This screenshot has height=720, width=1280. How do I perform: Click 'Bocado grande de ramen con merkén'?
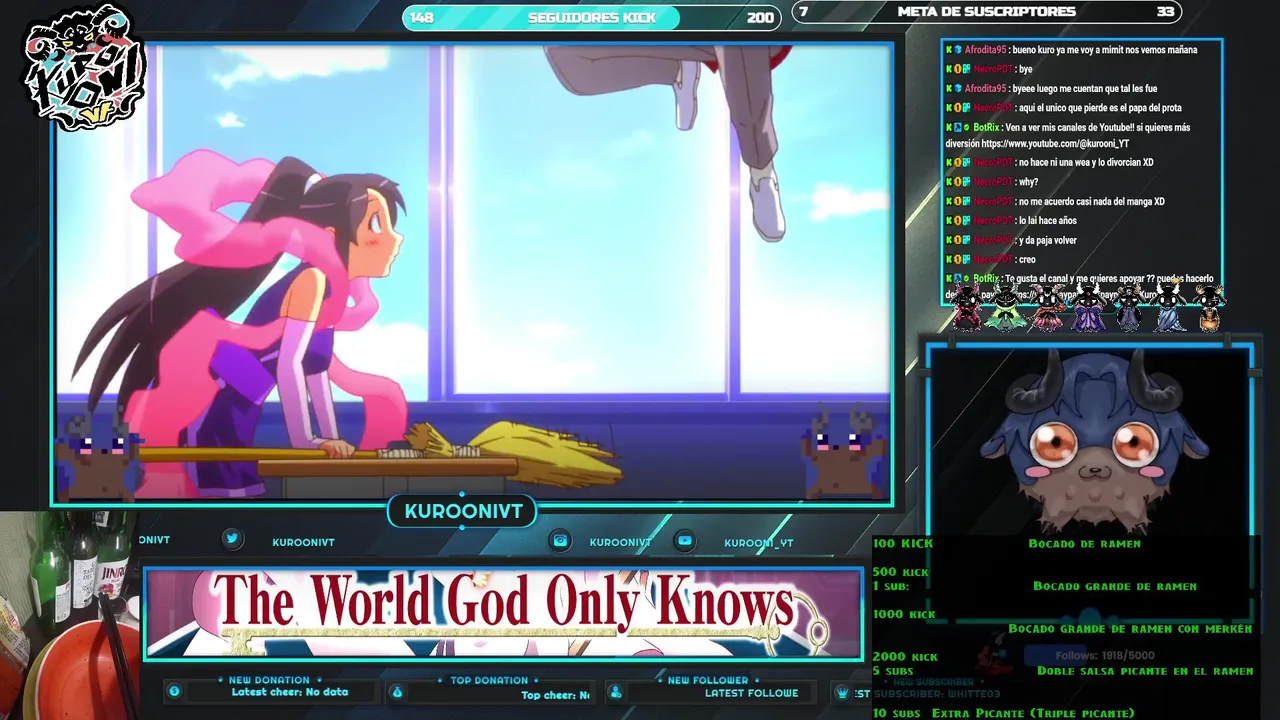pyautogui.click(x=1130, y=629)
